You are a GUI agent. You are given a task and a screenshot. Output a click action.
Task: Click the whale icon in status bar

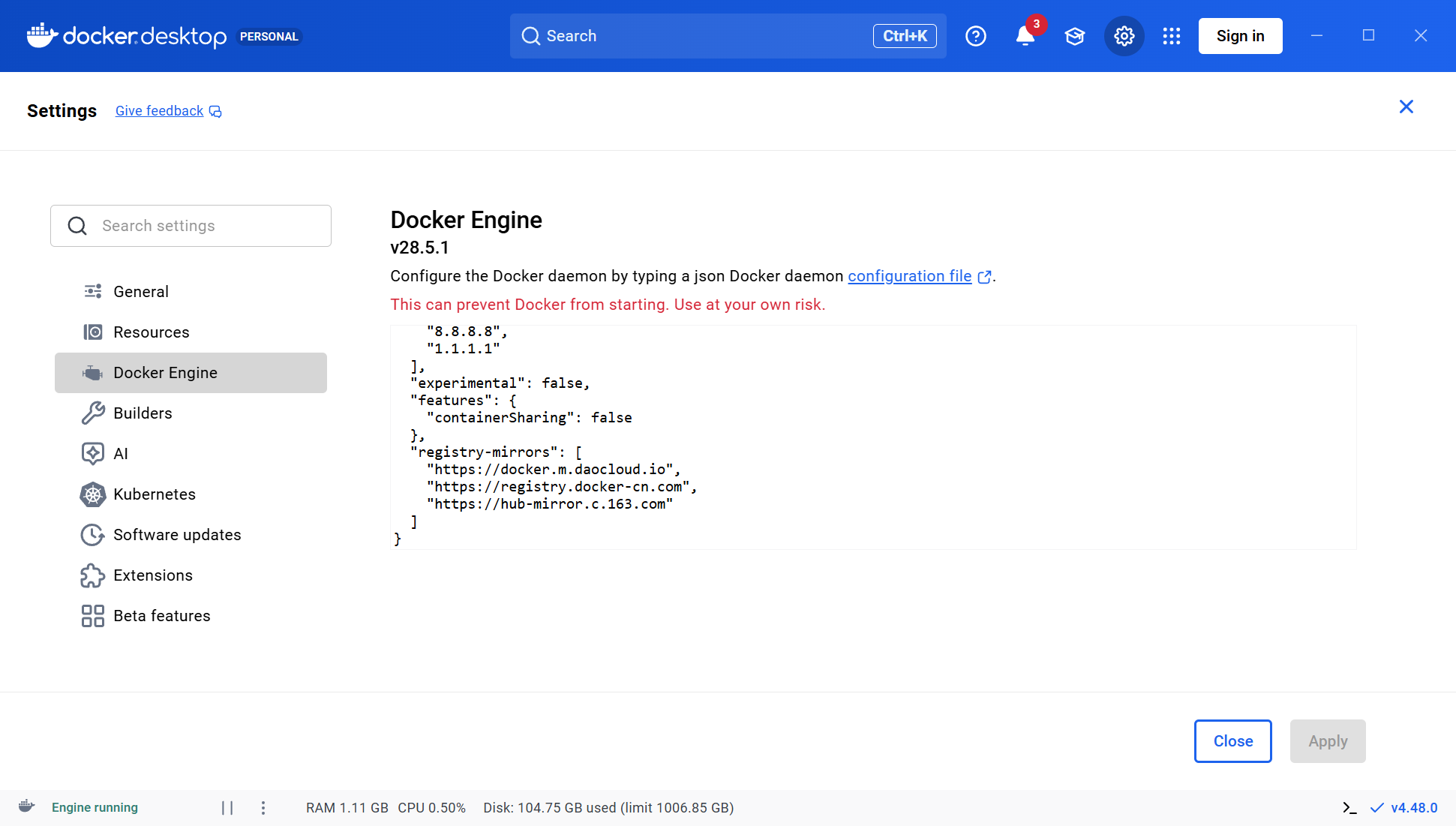tap(27, 806)
